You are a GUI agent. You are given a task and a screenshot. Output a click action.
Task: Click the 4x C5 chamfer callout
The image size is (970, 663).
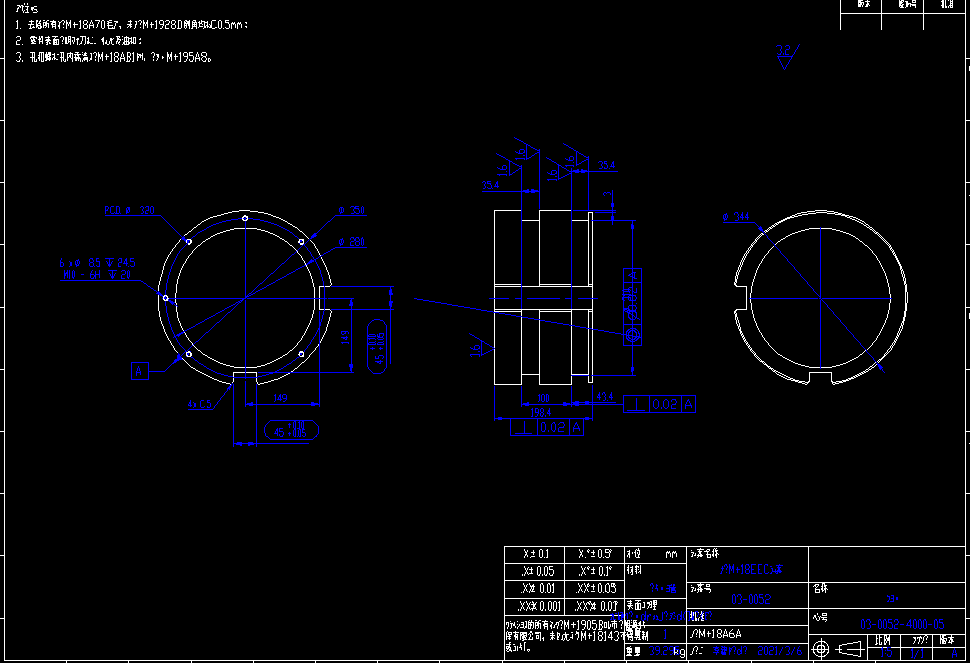[x=198, y=405]
